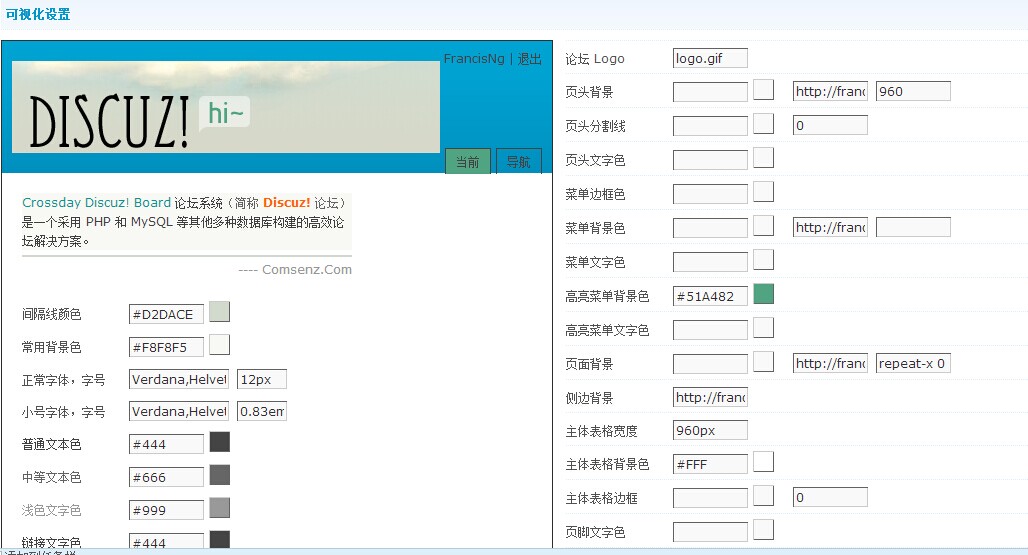Edit the 页头文字色 color field

click(x=710, y=160)
